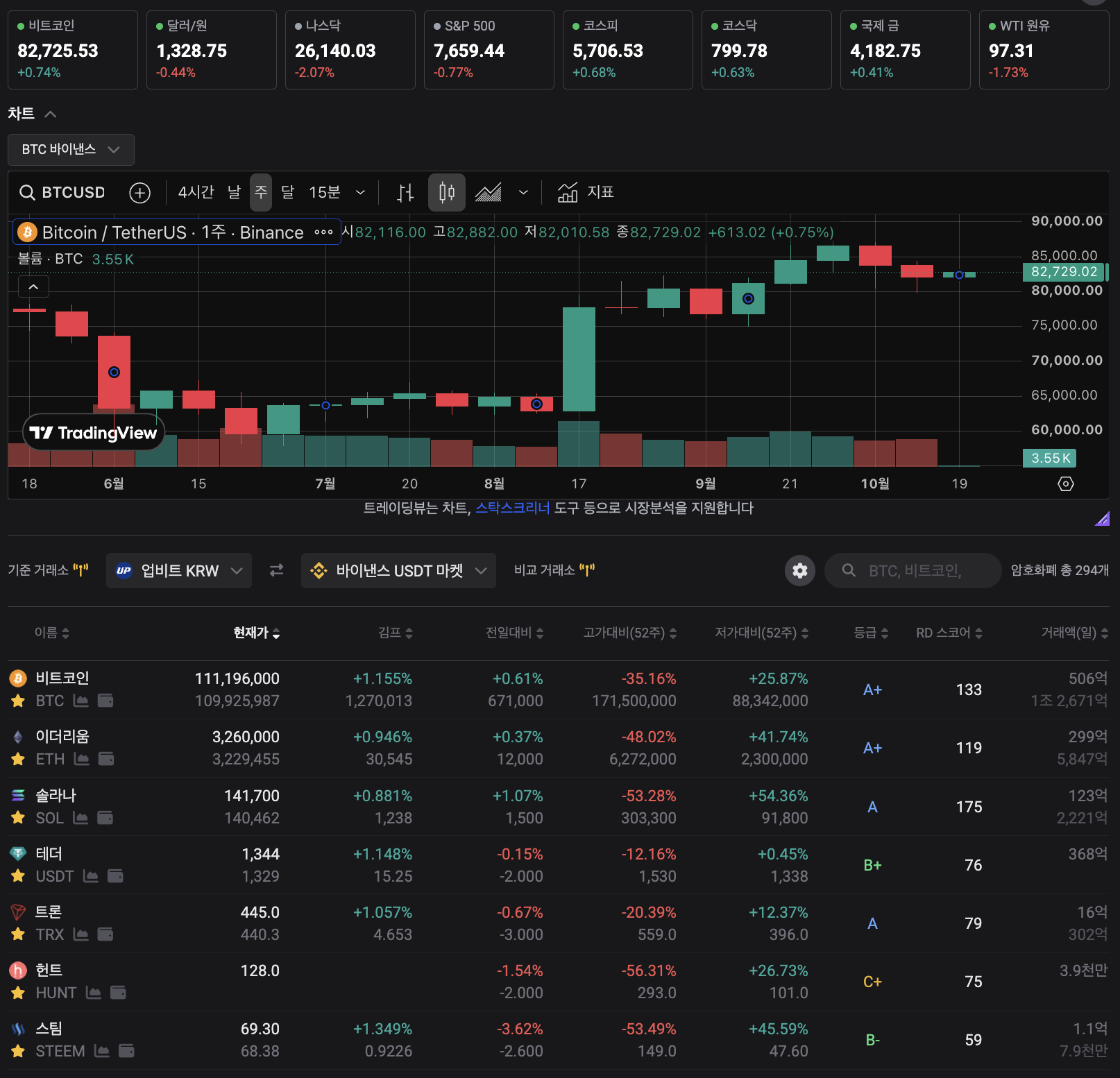This screenshot has width=1120, height=1078.
Task: Toggle the favorite star for SOL
Action: (x=18, y=818)
